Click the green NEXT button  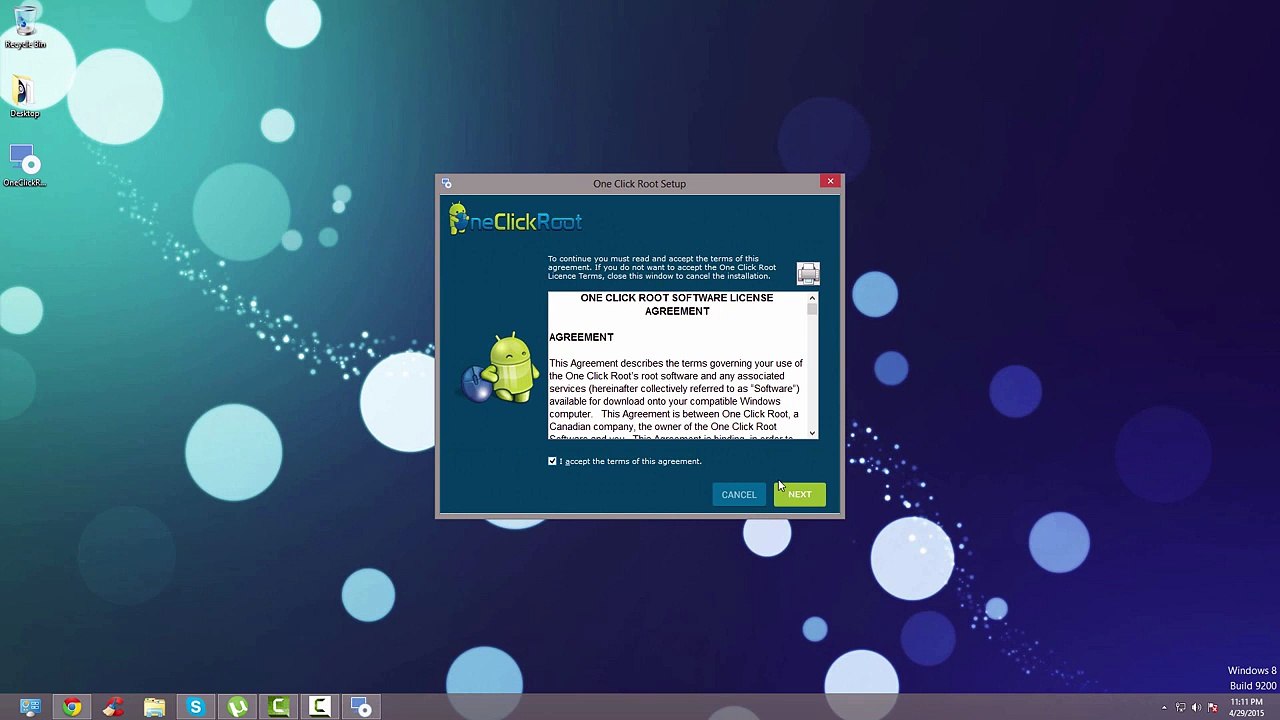tap(800, 494)
